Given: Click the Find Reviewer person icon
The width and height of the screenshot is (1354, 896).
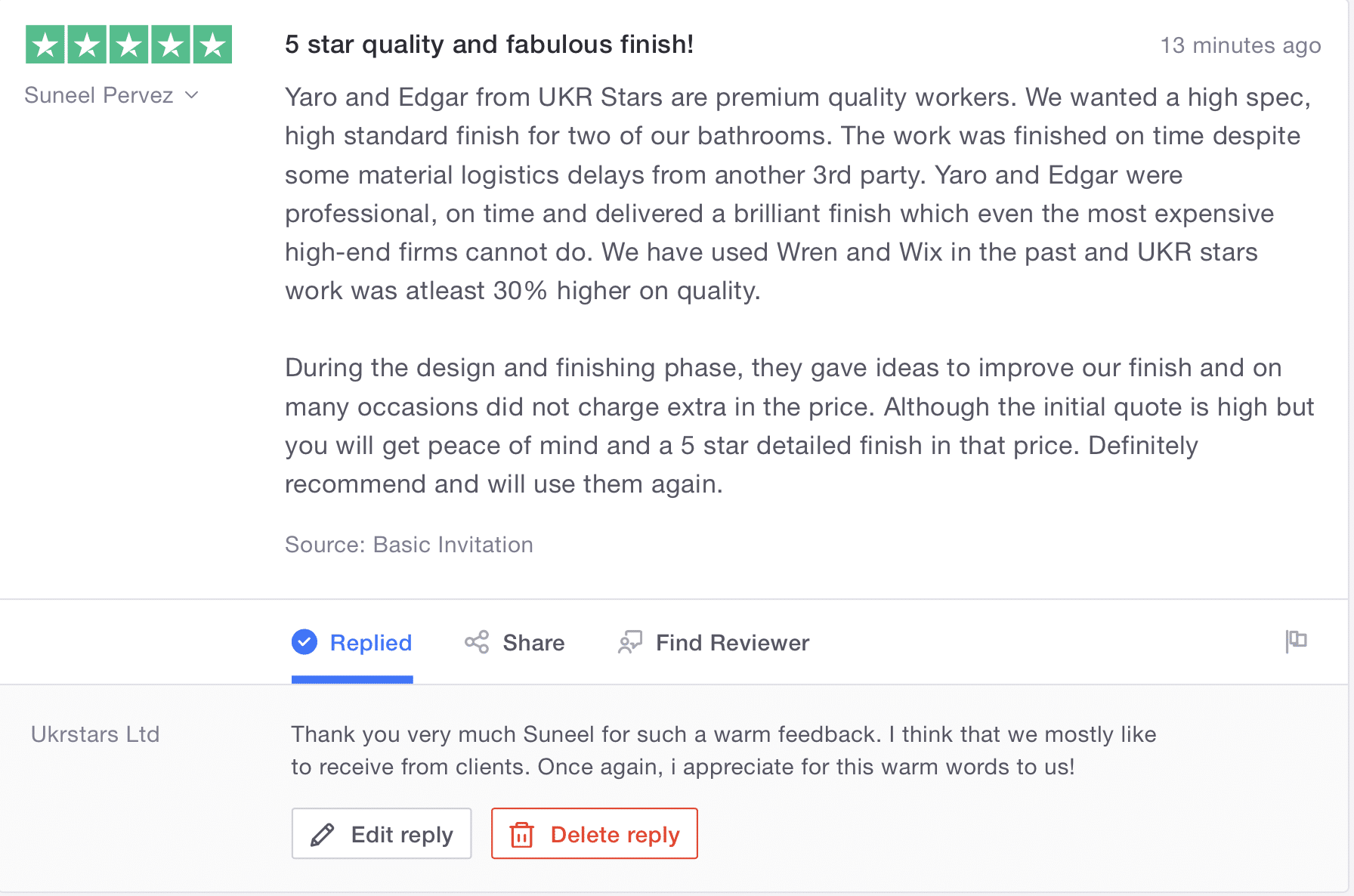Looking at the screenshot, I should pyautogui.click(x=630, y=642).
